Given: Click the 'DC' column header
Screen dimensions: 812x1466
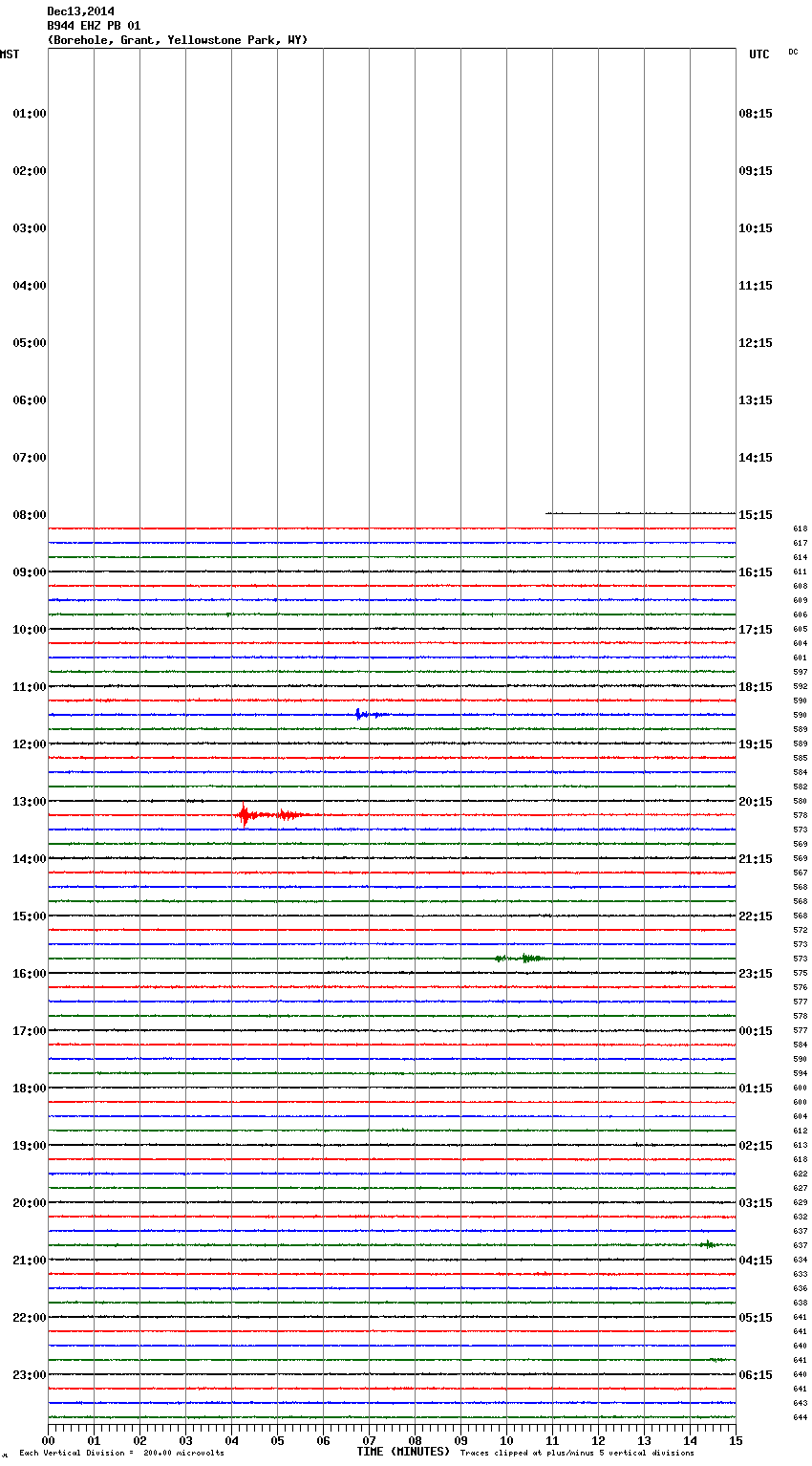Looking at the screenshot, I should [793, 52].
